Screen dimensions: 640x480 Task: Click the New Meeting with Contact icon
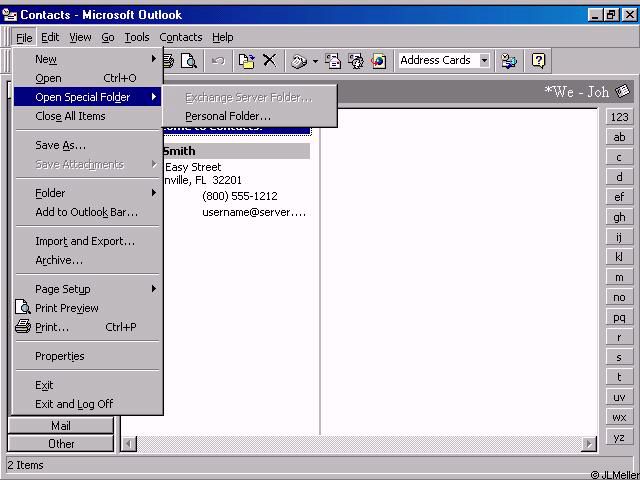pos(356,61)
